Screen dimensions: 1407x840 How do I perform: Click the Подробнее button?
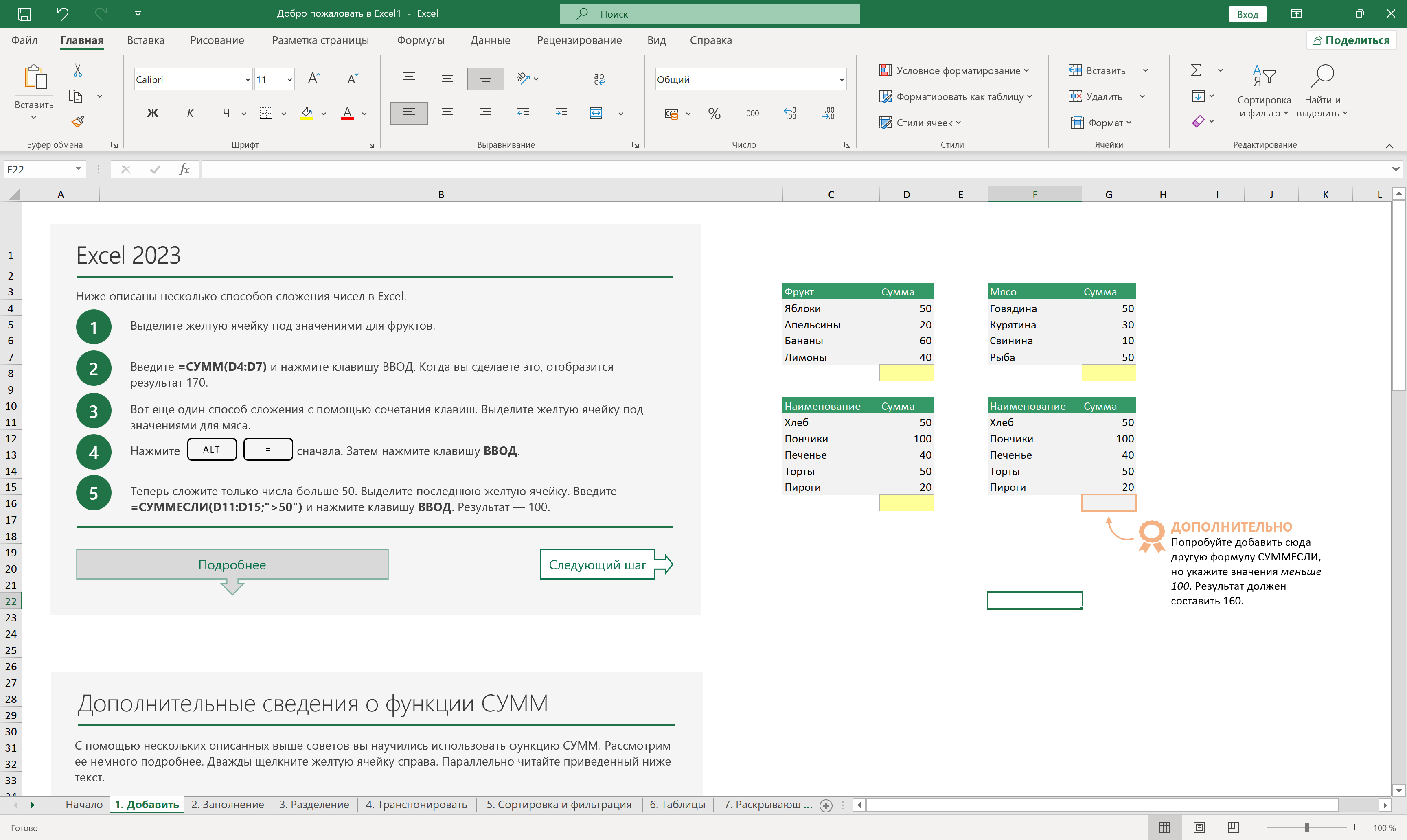click(x=232, y=564)
